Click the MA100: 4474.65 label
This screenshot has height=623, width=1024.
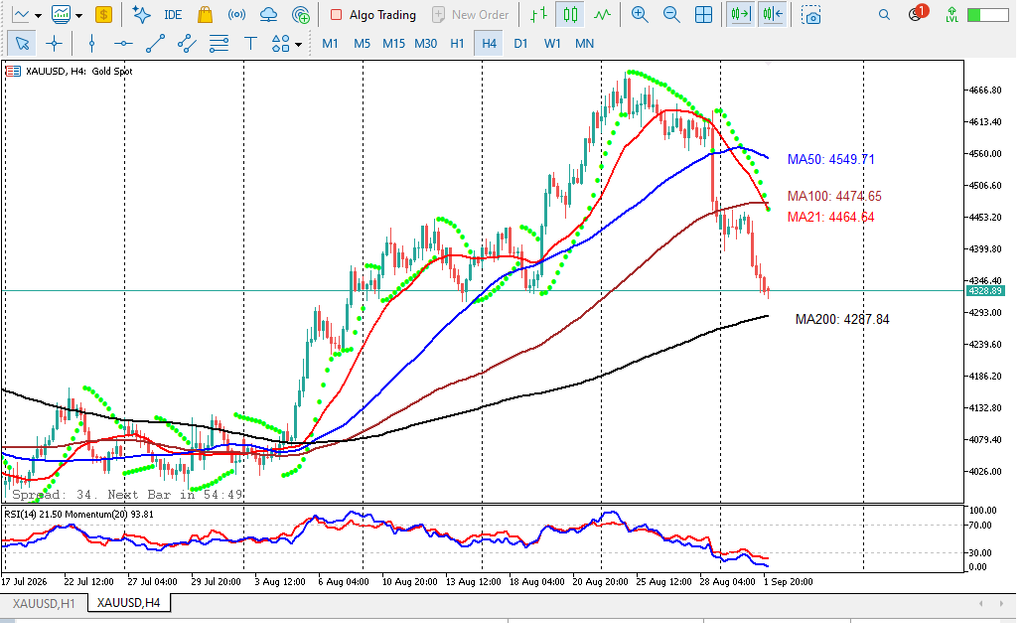[834, 196]
